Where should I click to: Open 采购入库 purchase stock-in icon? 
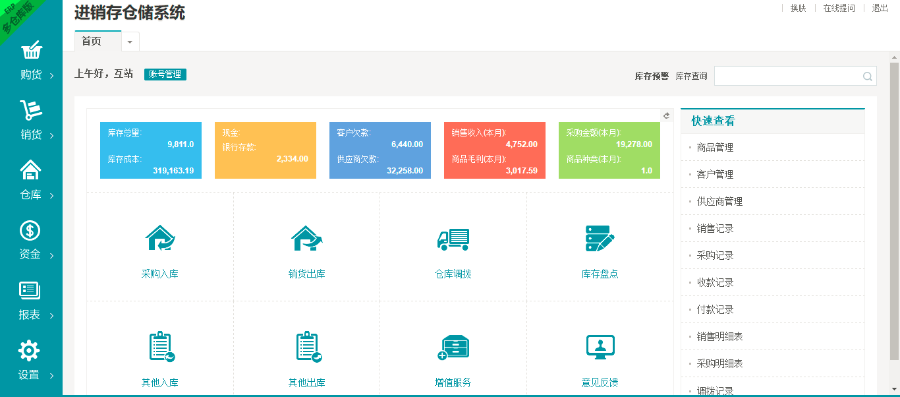[160, 238]
